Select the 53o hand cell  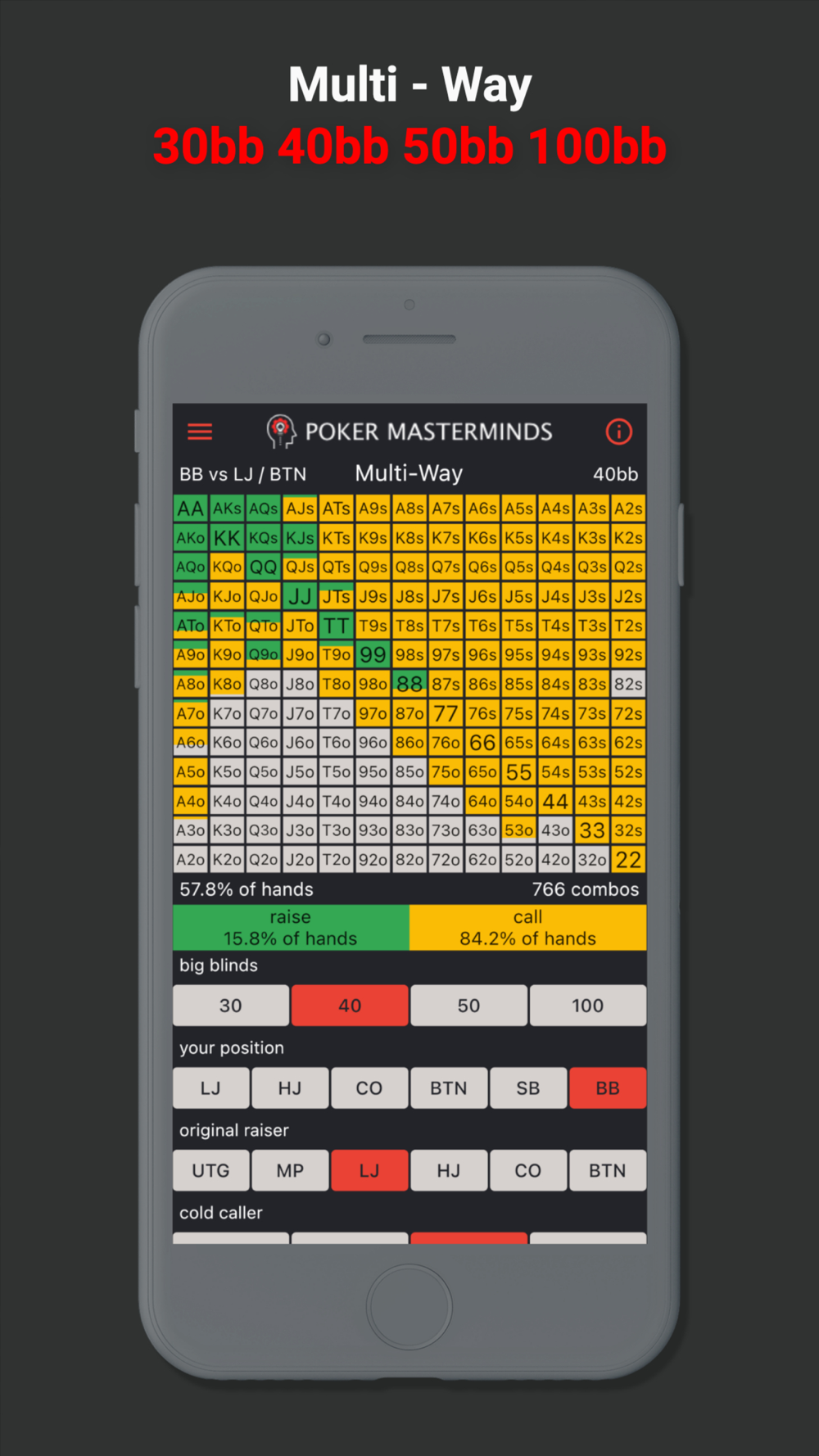coord(519,830)
